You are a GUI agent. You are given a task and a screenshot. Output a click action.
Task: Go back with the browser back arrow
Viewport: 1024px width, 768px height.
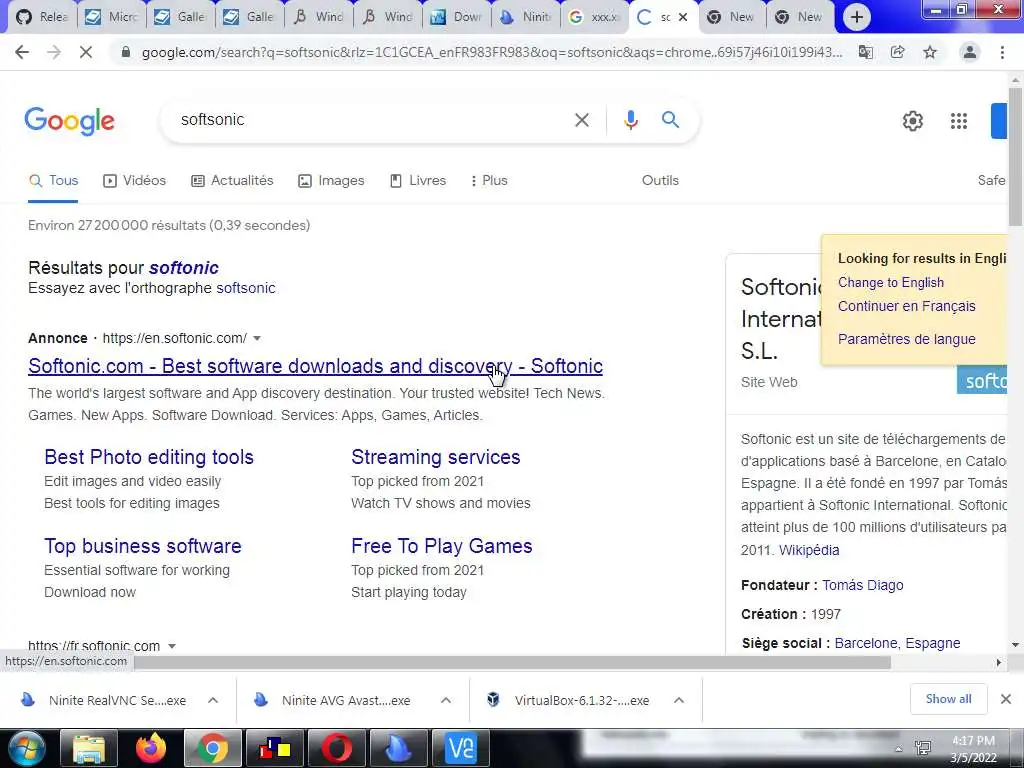pyautogui.click(x=22, y=52)
